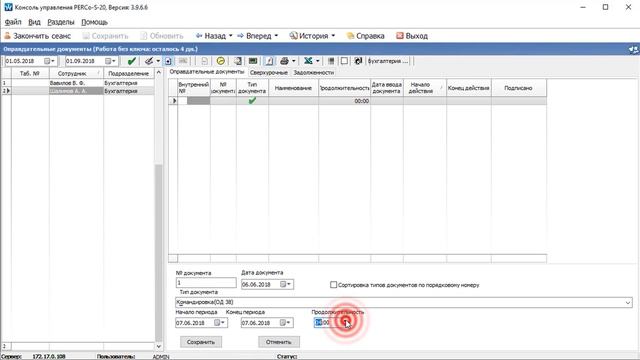This screenshot has height=360, width=640.
Task: Click the История toolbar button
Action: [309, 36]
